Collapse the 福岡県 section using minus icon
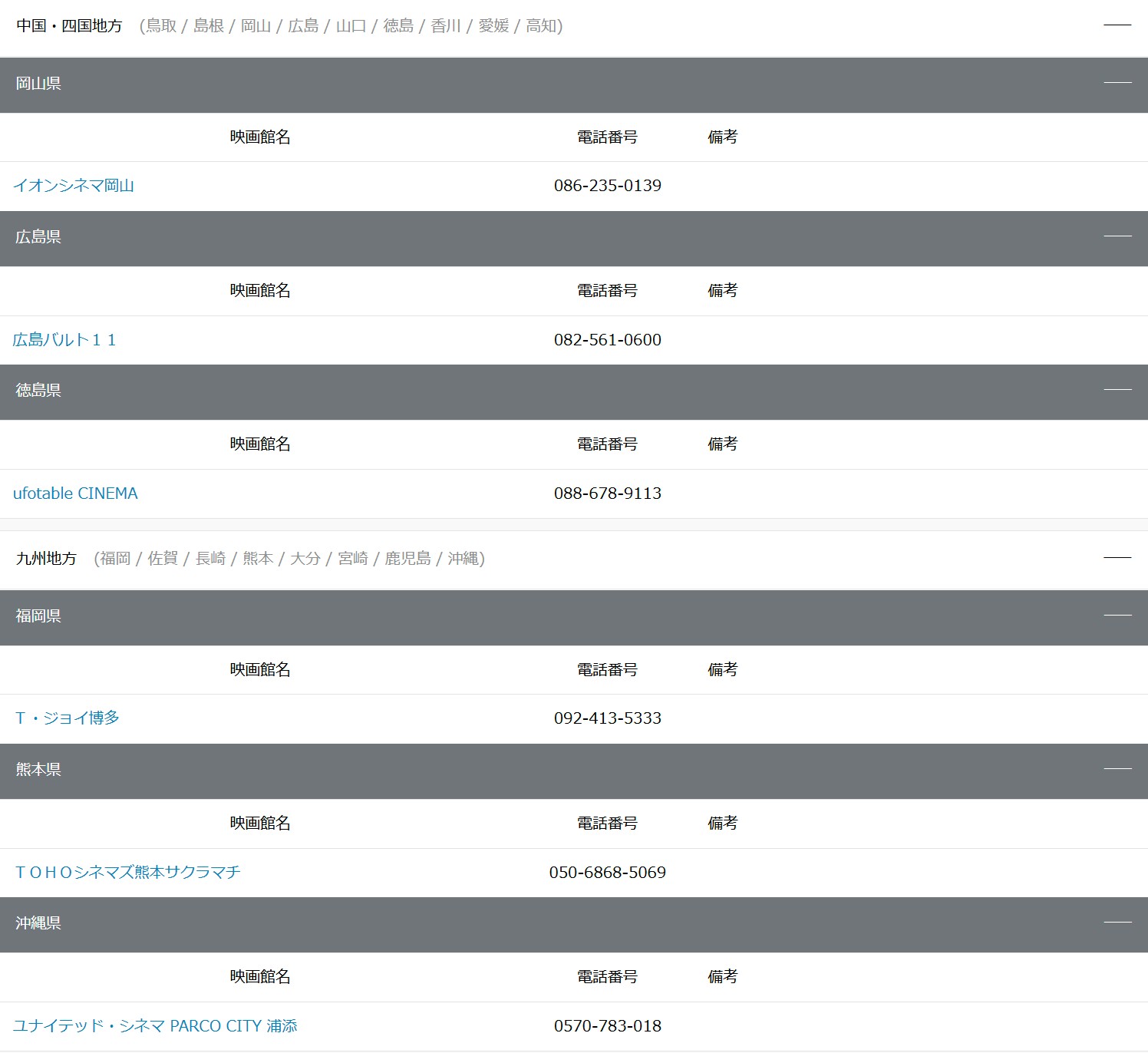Screen dimensions: 1148x1053 [1117, 616]
